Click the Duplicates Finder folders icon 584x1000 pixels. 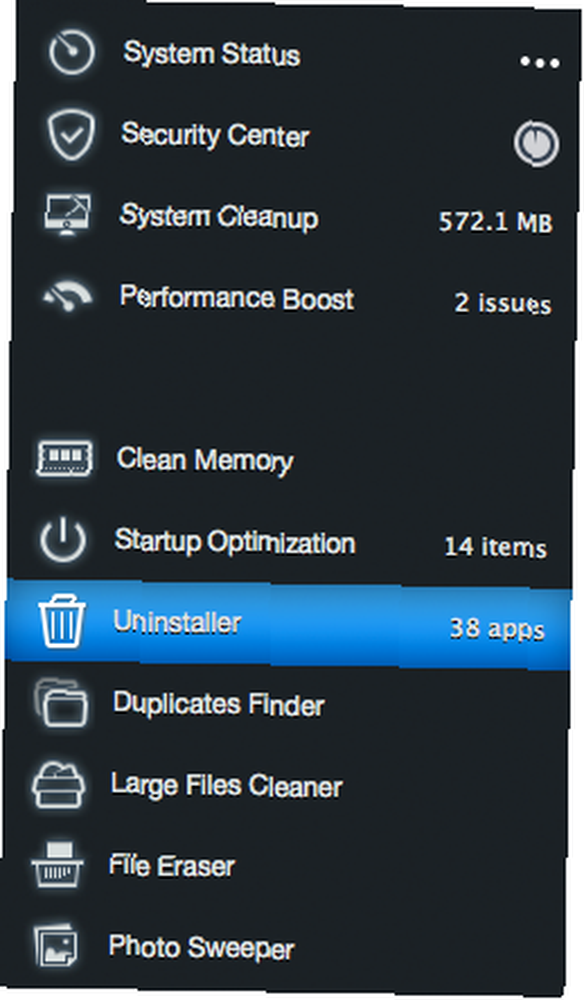[61, 703]
